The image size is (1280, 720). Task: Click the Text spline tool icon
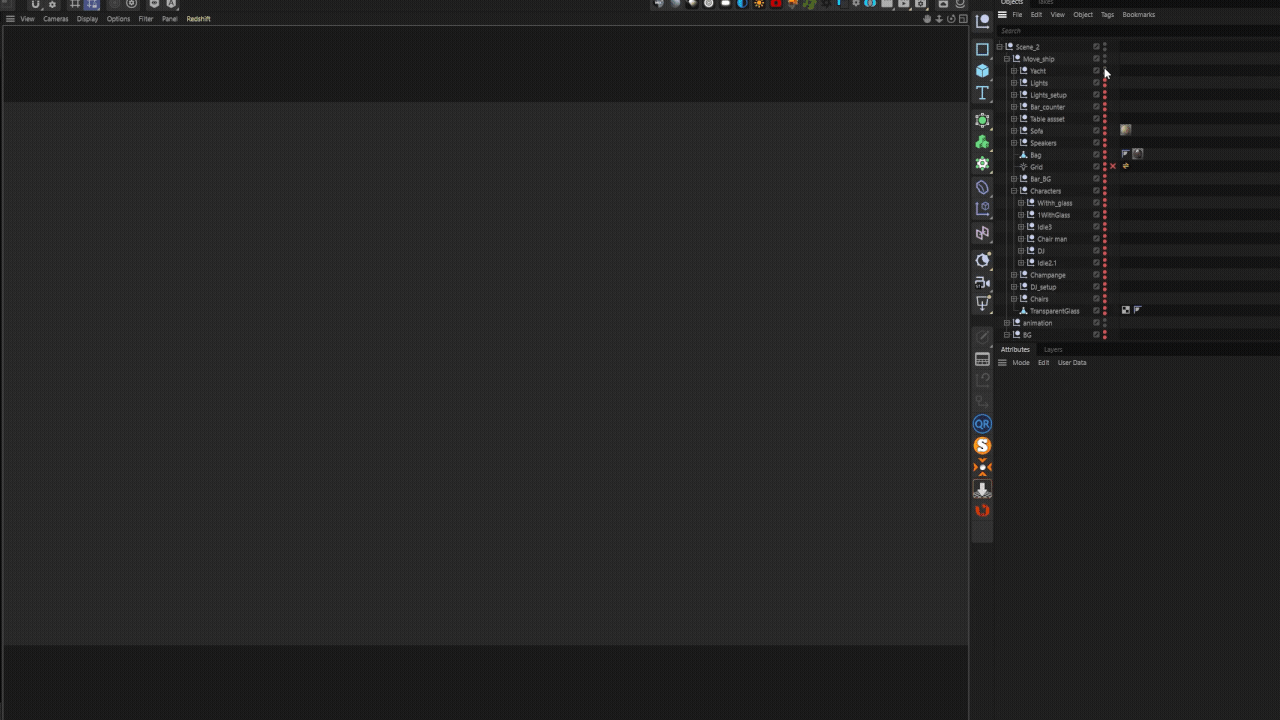(x=982, y=93)
